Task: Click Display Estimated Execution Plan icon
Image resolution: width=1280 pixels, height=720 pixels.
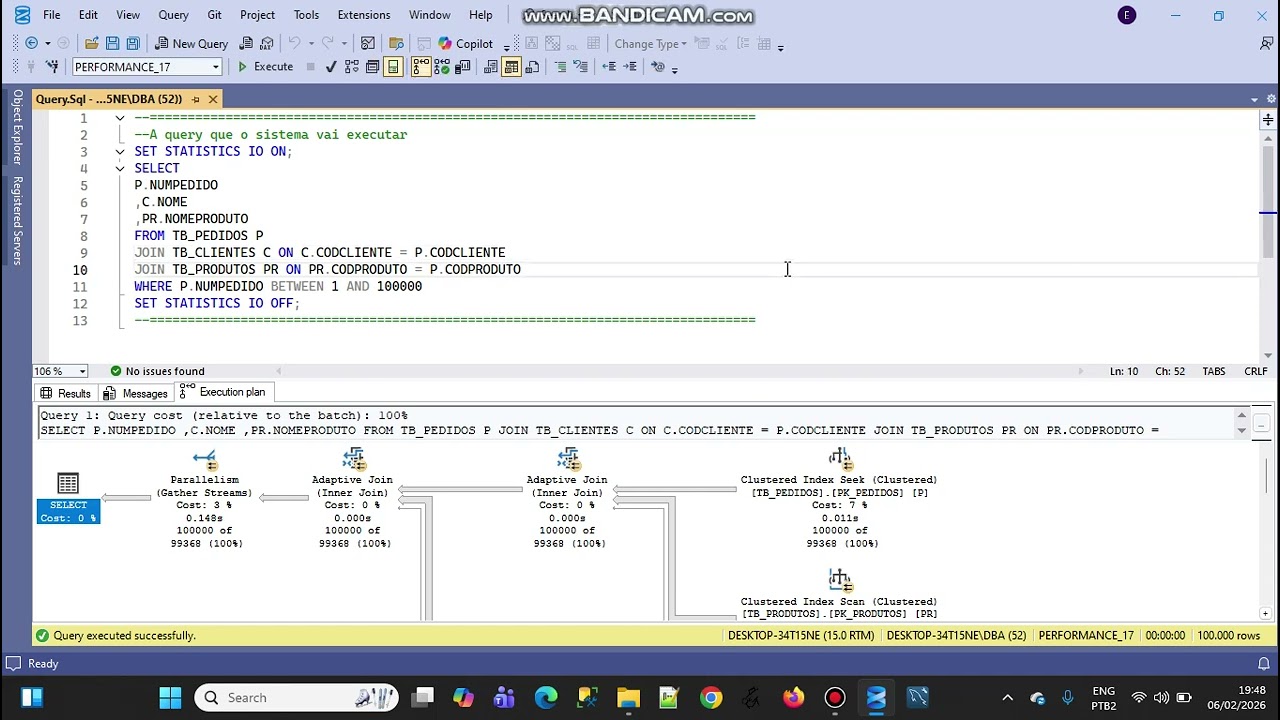Action: (352, 67)
